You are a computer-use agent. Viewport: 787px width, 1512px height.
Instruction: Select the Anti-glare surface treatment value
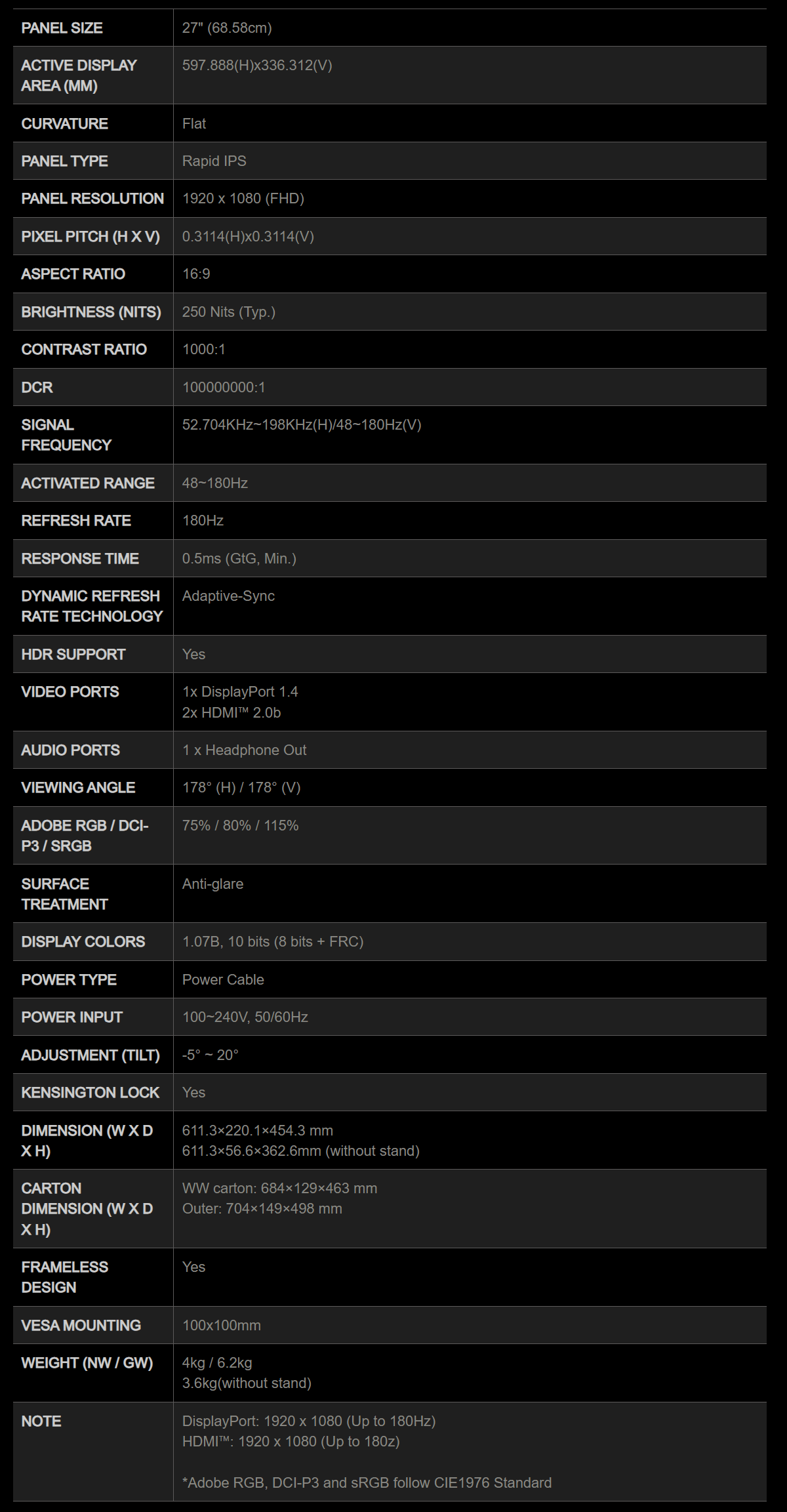(212, 884)
